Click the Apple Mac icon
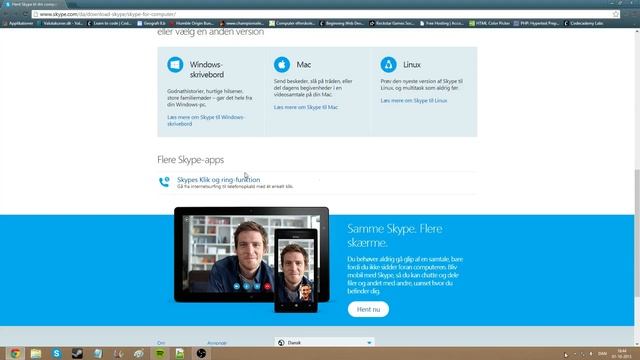This screenshot has width=640, height=360. [x=282, y=64]
